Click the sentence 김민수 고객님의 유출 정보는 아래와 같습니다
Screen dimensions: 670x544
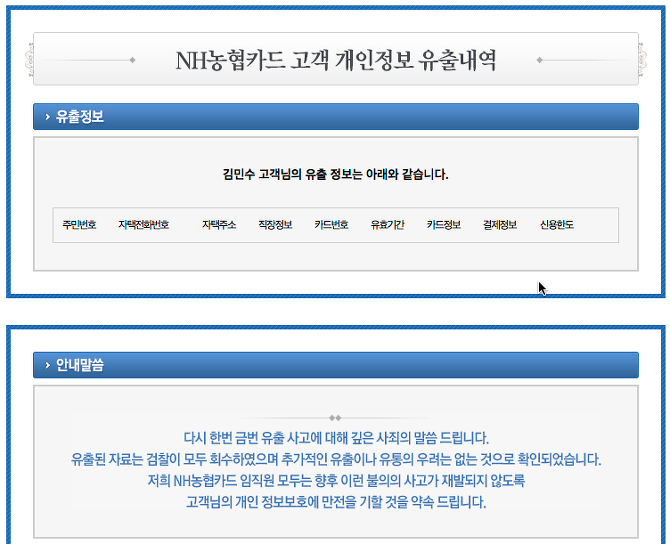(x=335, y=174)
